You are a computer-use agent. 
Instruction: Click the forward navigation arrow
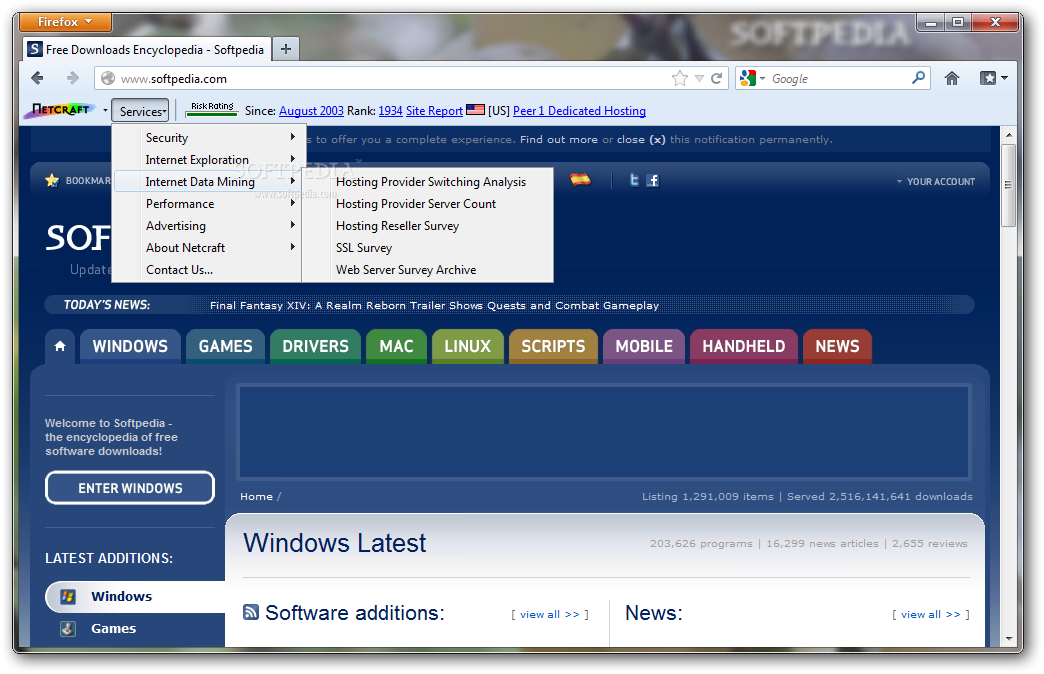(73, 79)
